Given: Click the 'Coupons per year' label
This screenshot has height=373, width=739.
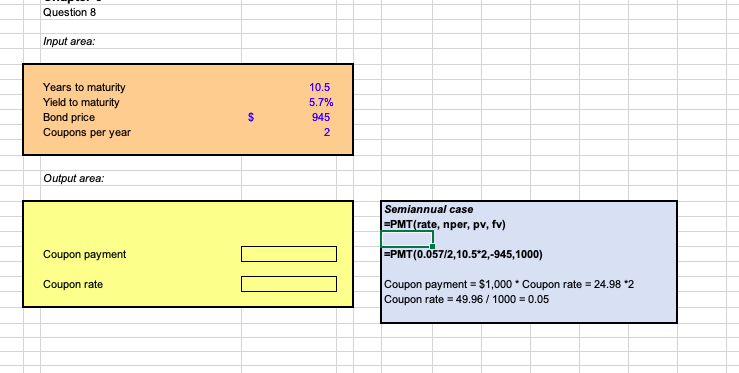Looking at the screenshot, I should (87, 133).
